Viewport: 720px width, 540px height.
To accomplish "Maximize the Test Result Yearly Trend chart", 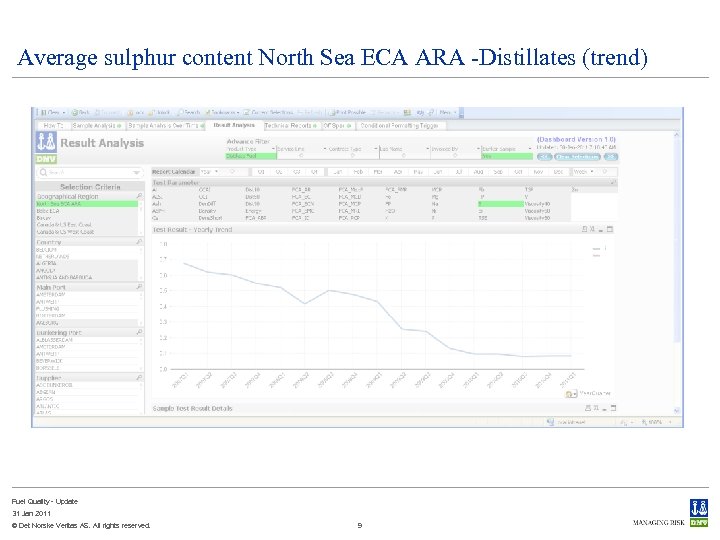I will [610, 229].
